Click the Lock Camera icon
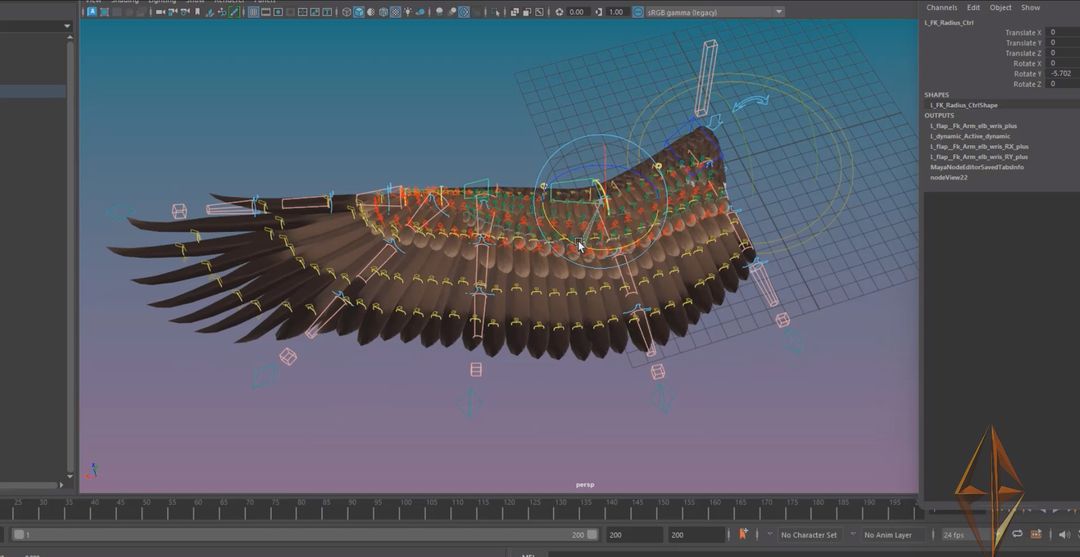Screen dimensions: 1080x557 [173, 12]
